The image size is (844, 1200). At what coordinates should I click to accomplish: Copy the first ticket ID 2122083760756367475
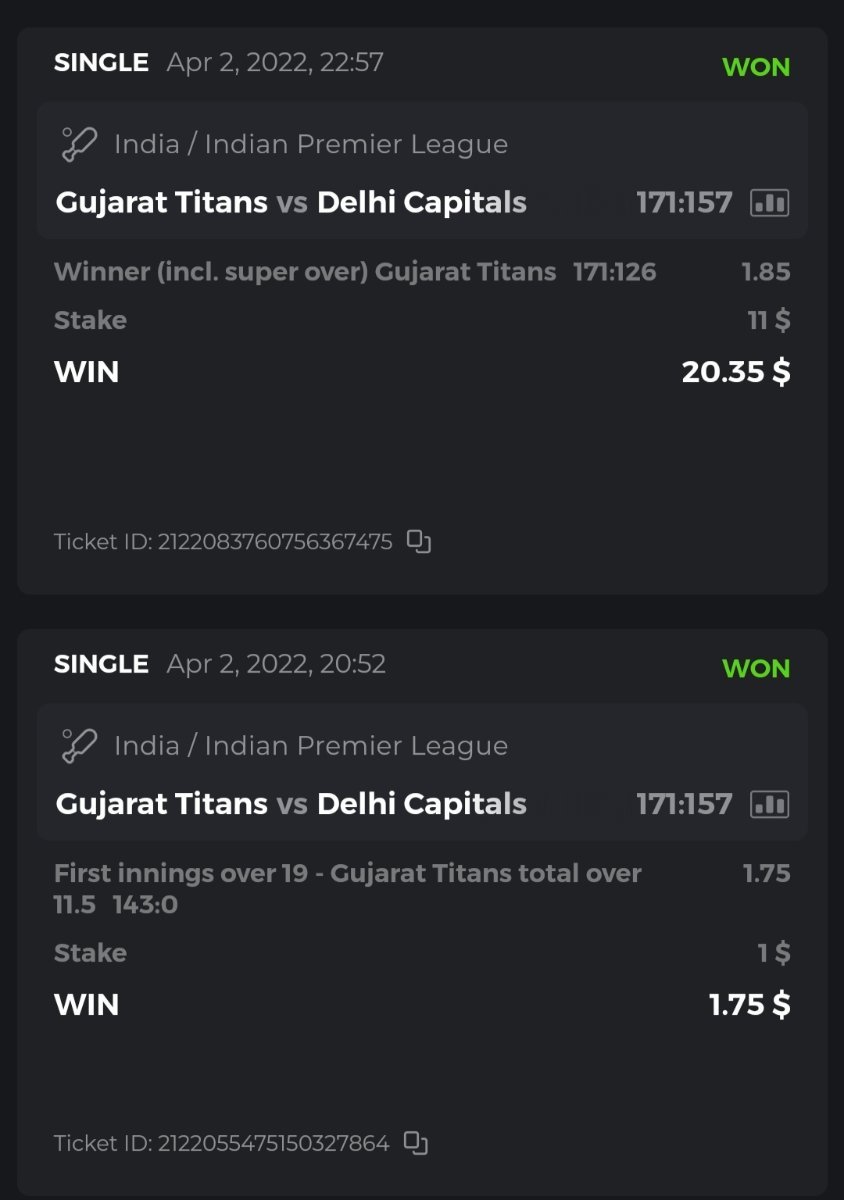tap(419, 542)
